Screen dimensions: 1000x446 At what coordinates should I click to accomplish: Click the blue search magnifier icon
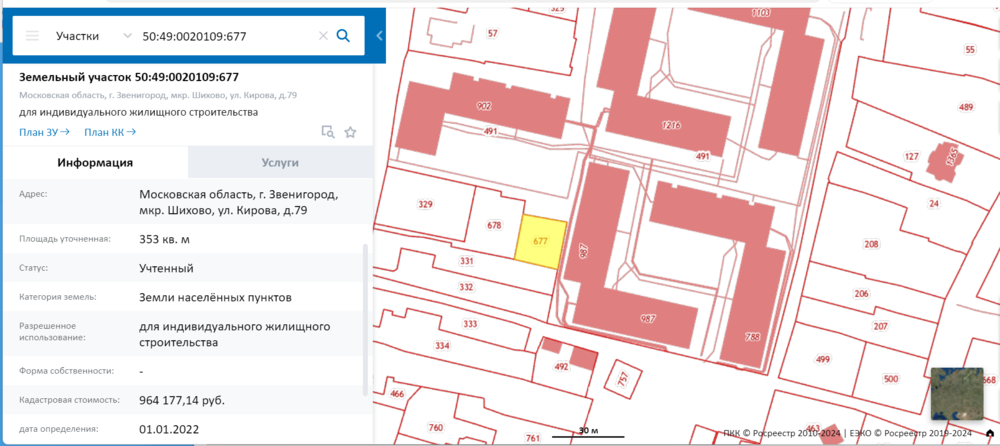[x=343, y=36]
